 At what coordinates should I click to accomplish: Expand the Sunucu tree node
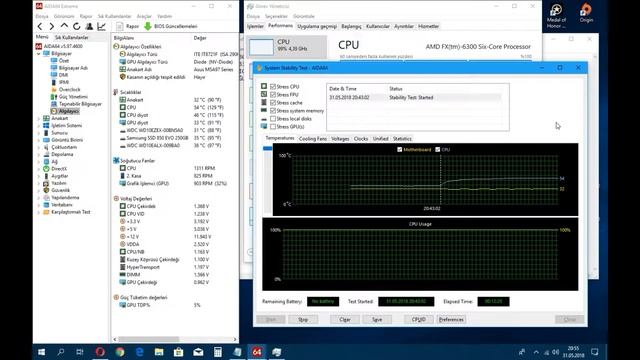(39, 133)
